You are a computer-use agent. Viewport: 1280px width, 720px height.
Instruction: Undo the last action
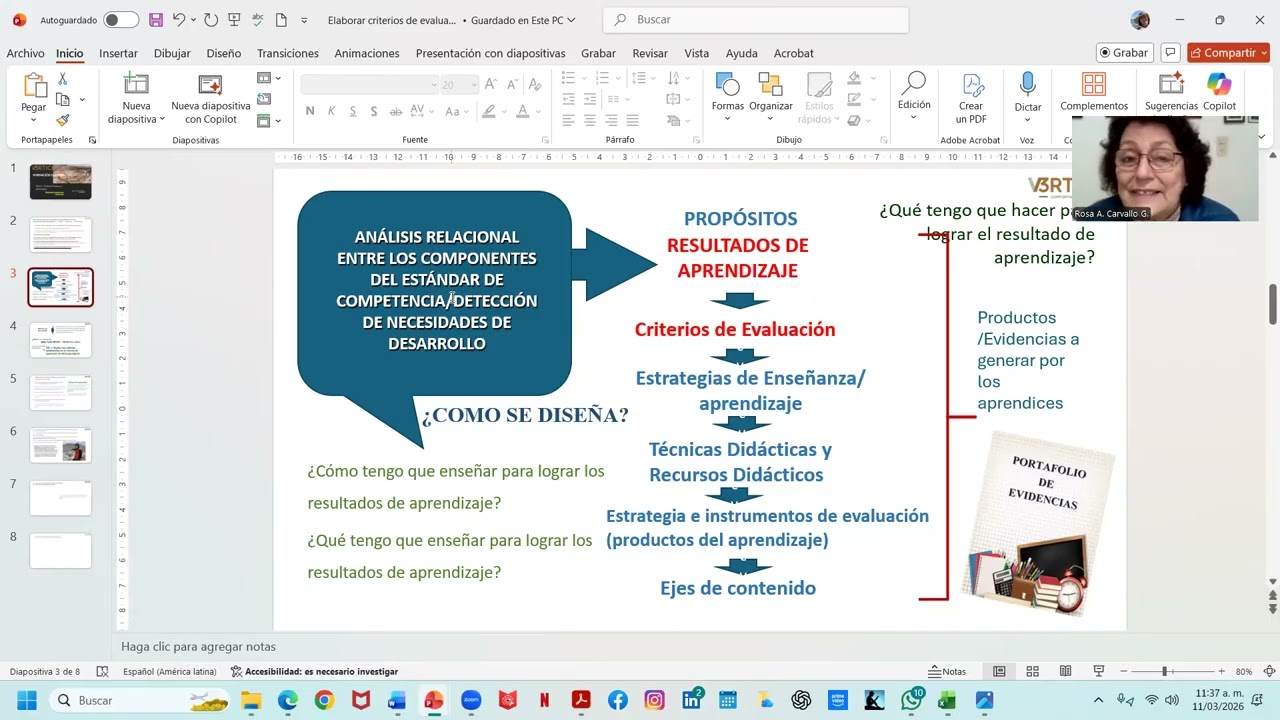click(x=179, y=20)
